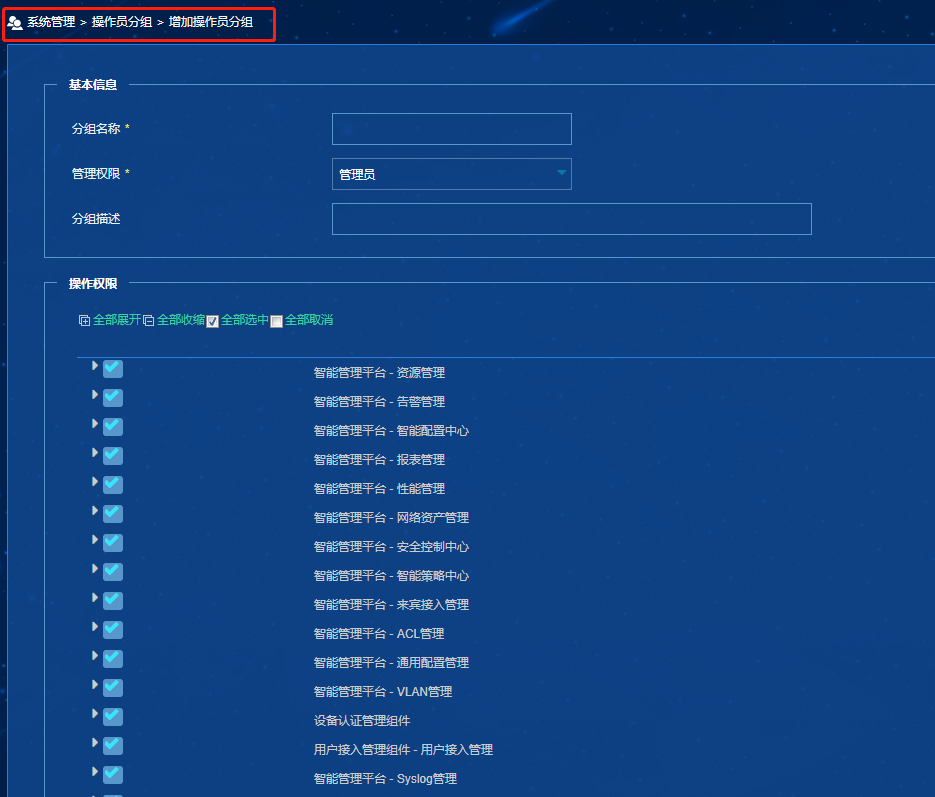Uncheck the 报表管理 permission checkbox

coord(113,456)
